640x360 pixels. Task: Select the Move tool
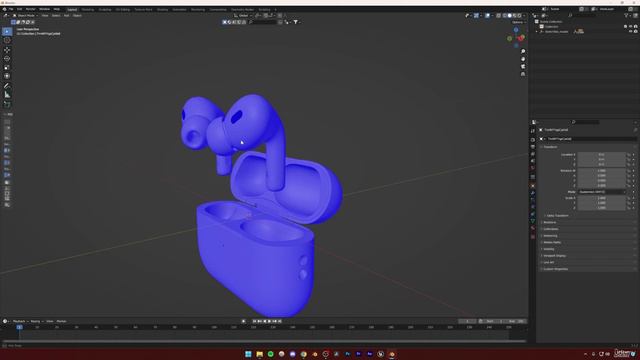pos(7,50)
